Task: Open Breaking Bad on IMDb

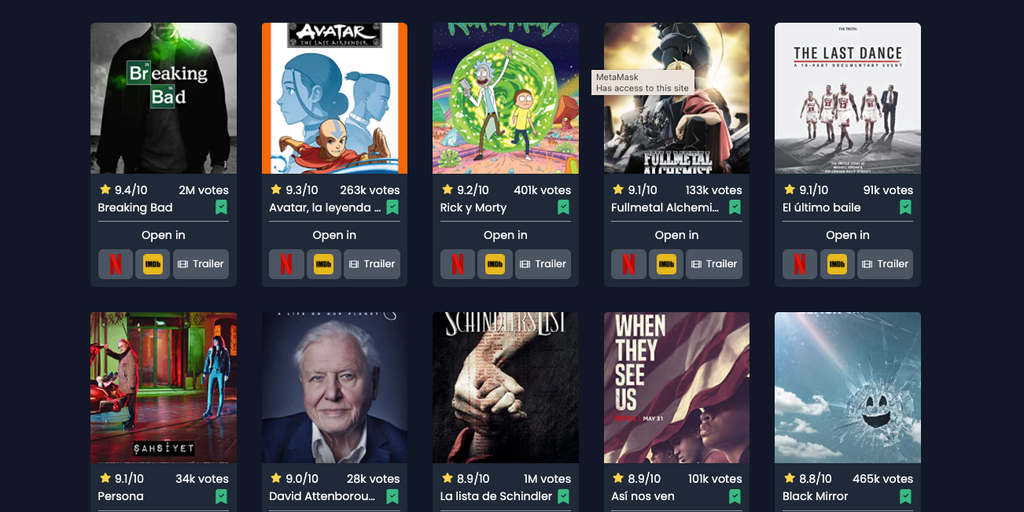Action: coord(152,264)
